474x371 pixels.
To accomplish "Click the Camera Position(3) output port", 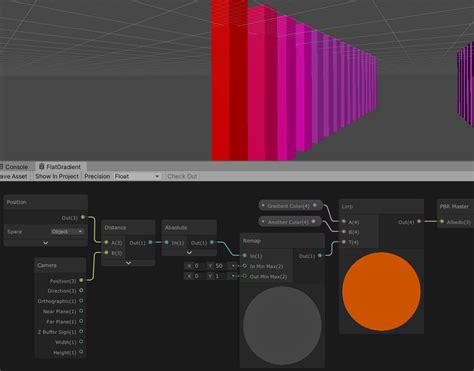I will pos(81,280).
